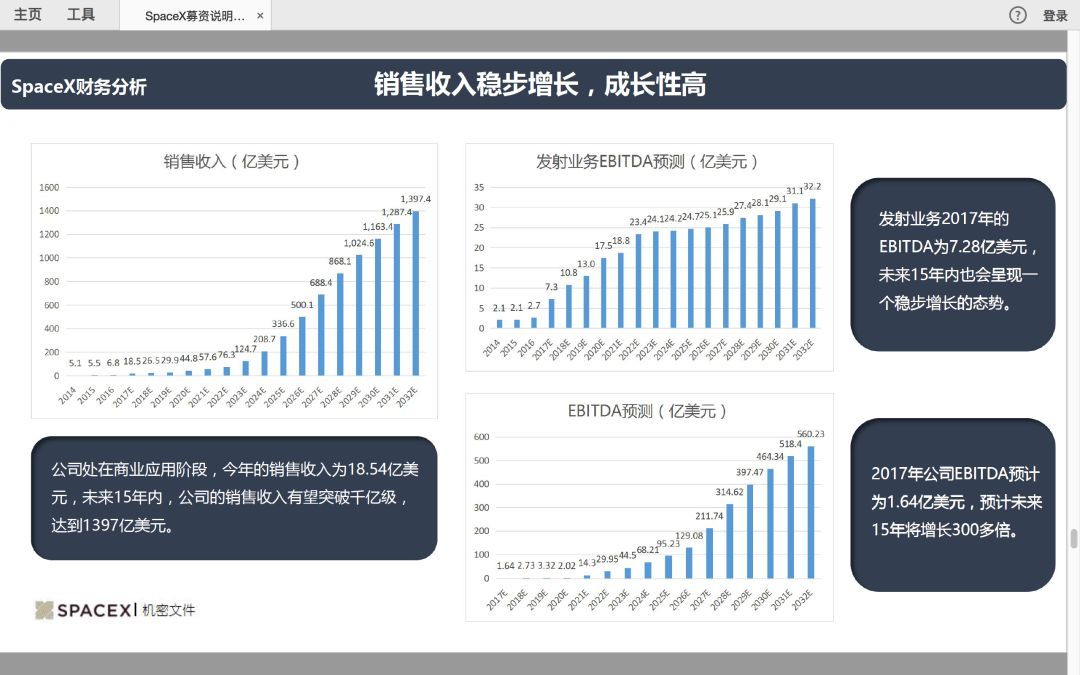Click the text box about 18.54亿美元 sales revenue
1080x675 pixels.
pyautogui.click(x=234, y=498)
